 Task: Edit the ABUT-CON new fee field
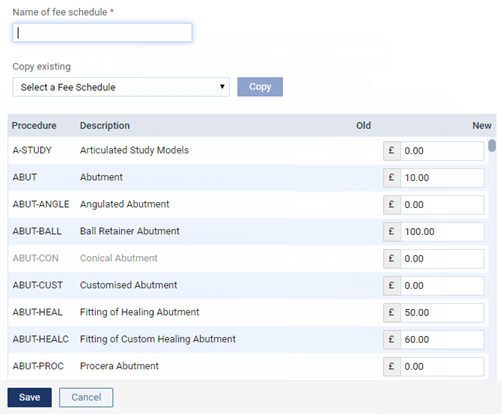coord(442,259)
